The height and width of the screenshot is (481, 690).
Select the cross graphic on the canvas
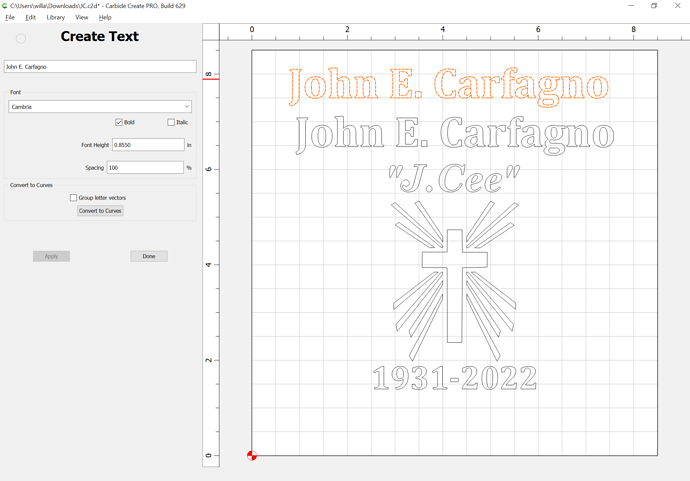click(x=455, y=286)
